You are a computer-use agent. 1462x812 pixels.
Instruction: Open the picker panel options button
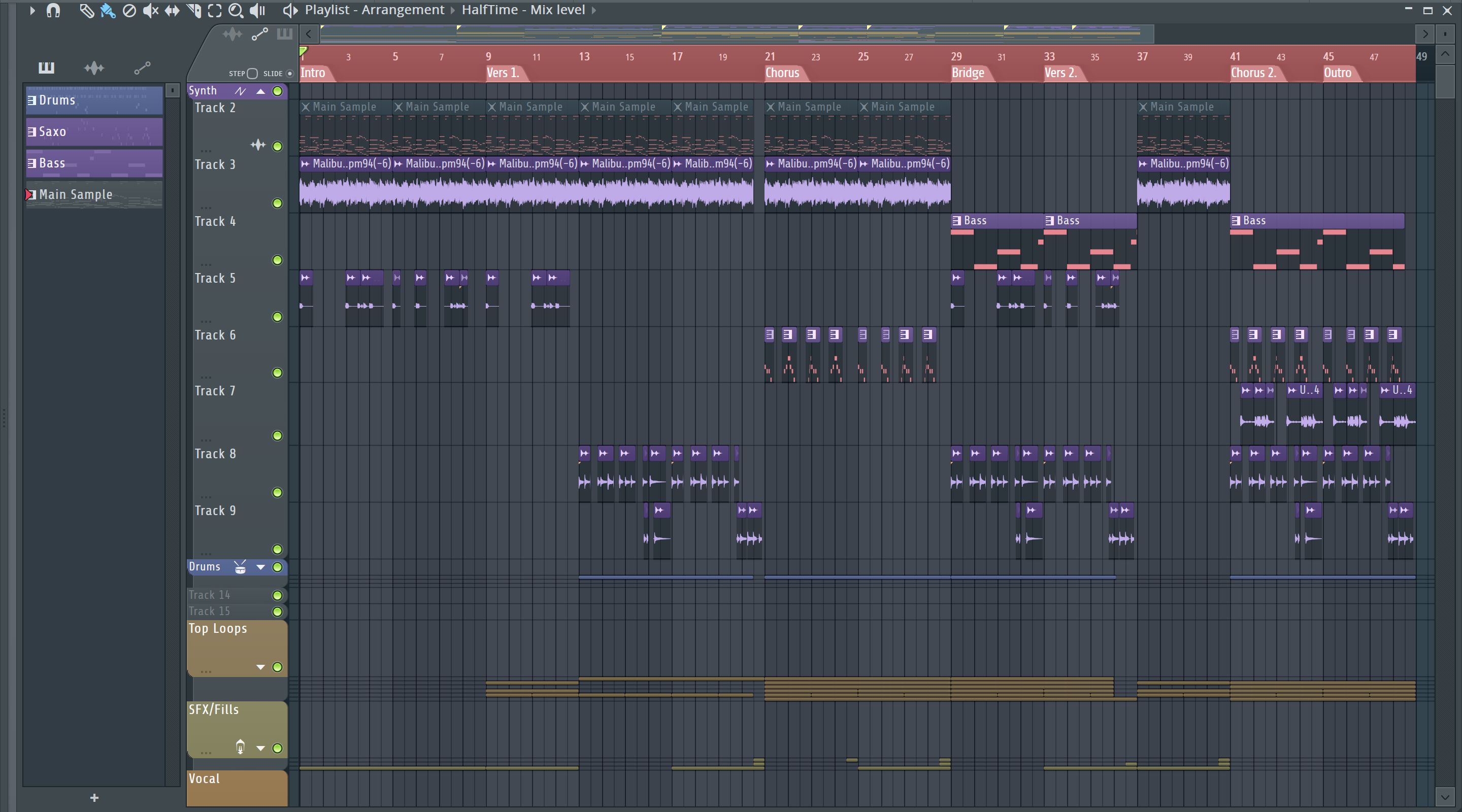point(172,90)
